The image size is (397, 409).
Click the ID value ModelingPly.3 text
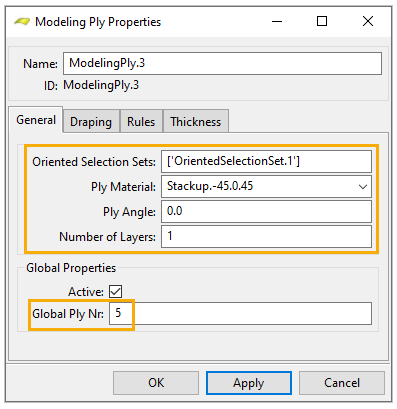[x=101, y=85]
